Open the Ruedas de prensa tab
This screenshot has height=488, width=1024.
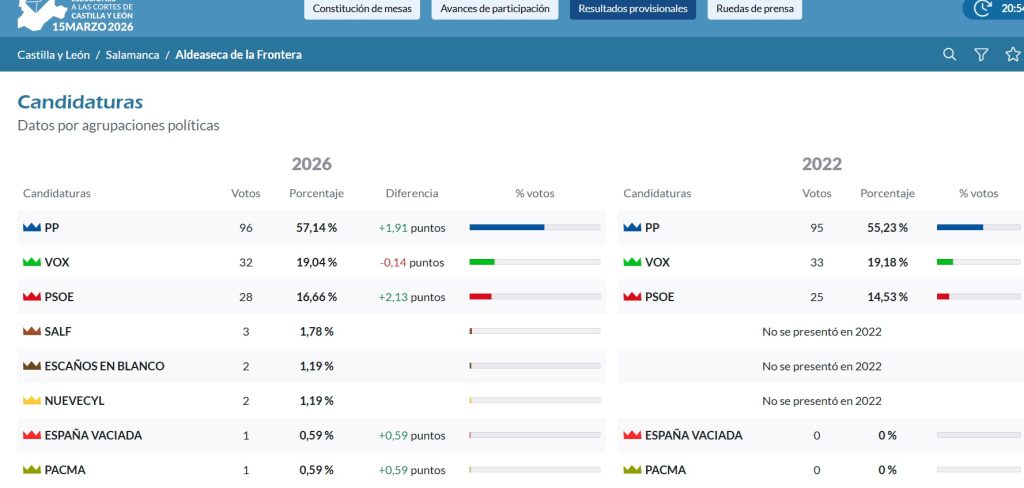click(755, 9)
